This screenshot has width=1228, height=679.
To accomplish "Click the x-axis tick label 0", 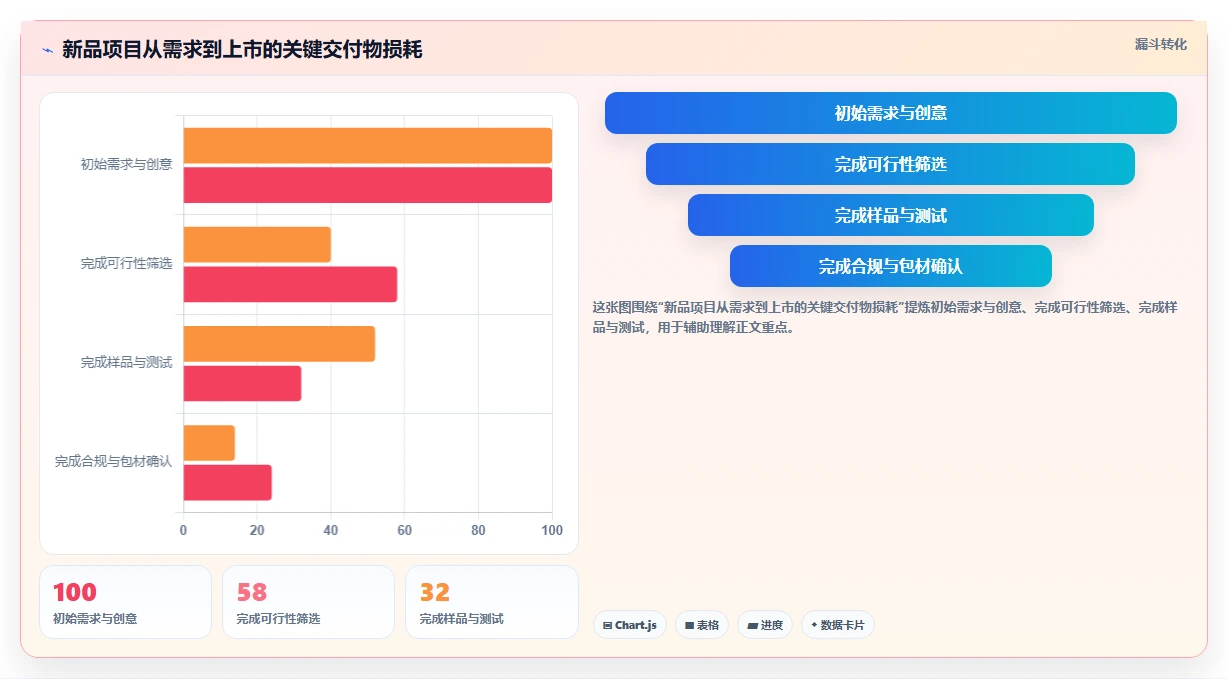I will pyautogui.click(x=183, y=530).
